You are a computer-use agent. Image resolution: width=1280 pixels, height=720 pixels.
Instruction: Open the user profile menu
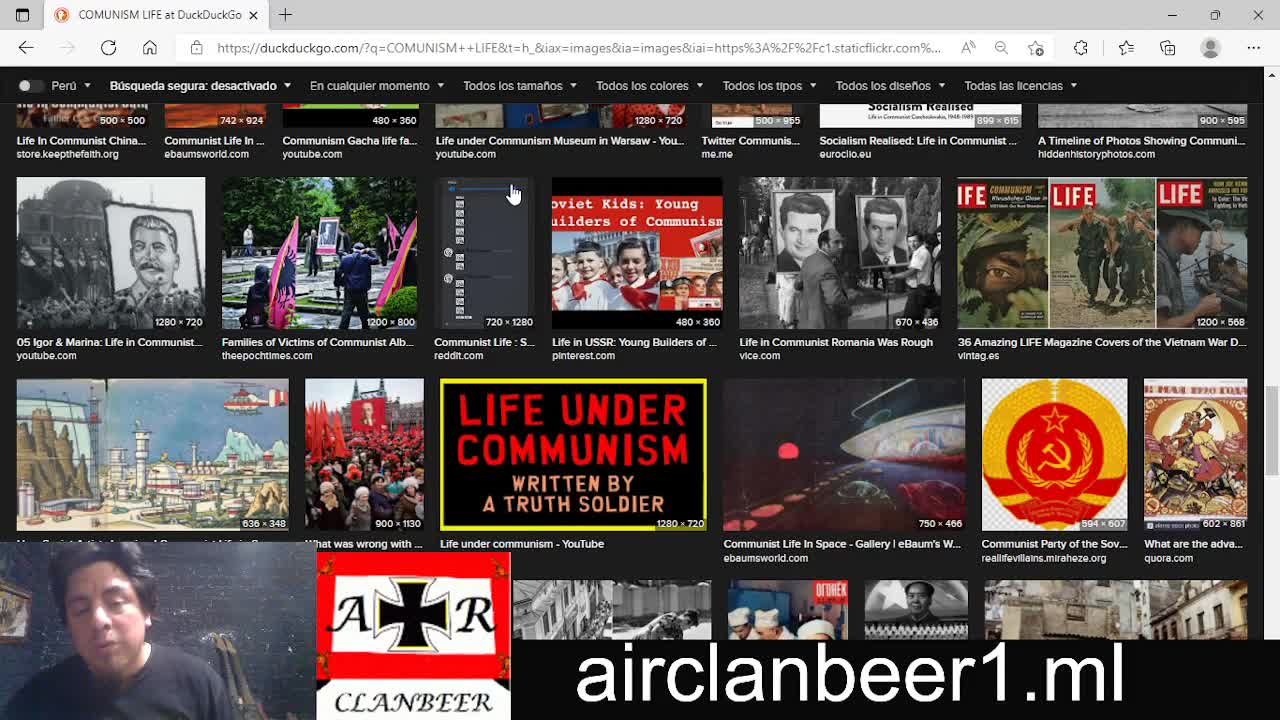(1210, 48)
